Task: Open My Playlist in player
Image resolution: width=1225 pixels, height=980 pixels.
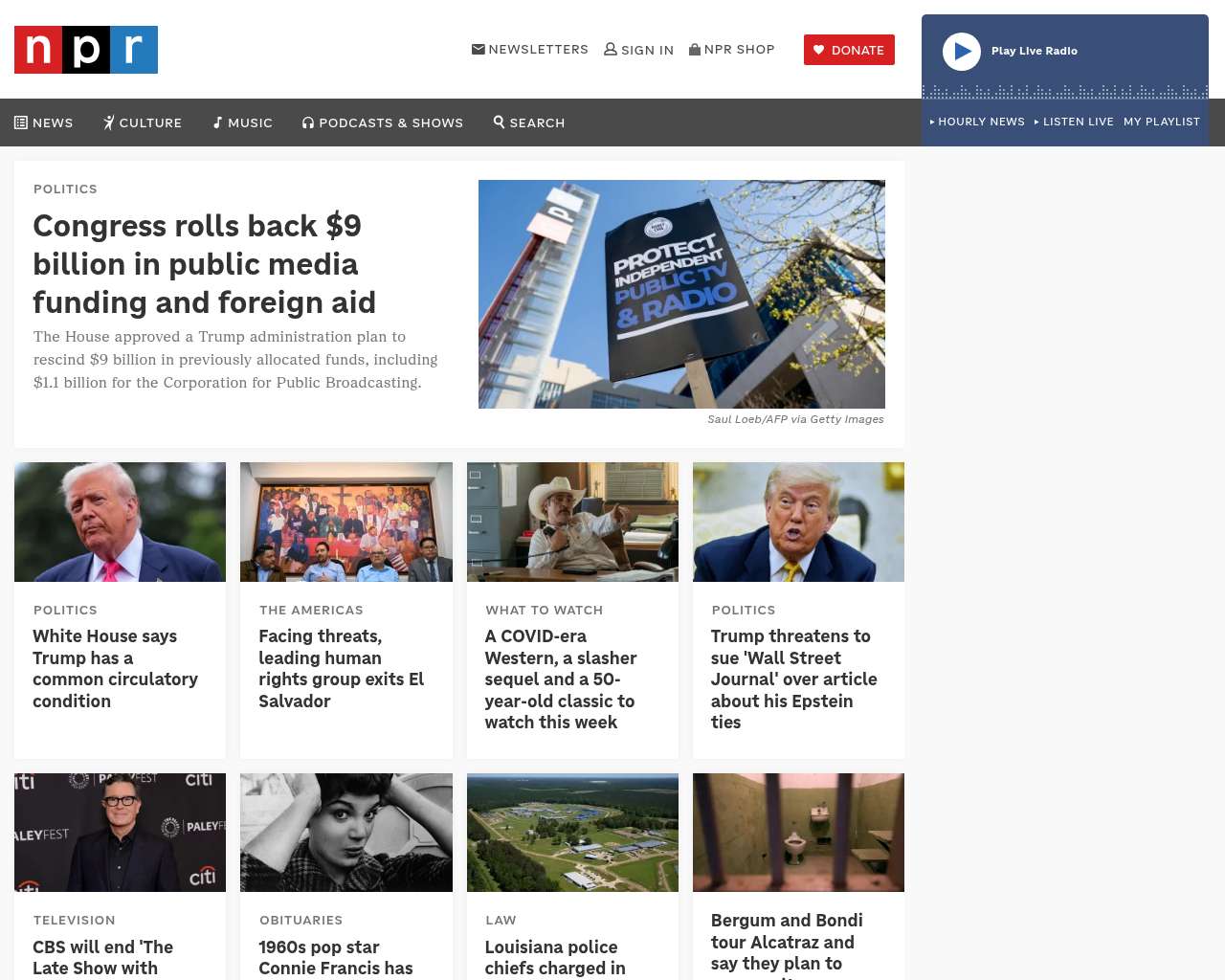Action: pyautogui.click(x=1162, y=122)
